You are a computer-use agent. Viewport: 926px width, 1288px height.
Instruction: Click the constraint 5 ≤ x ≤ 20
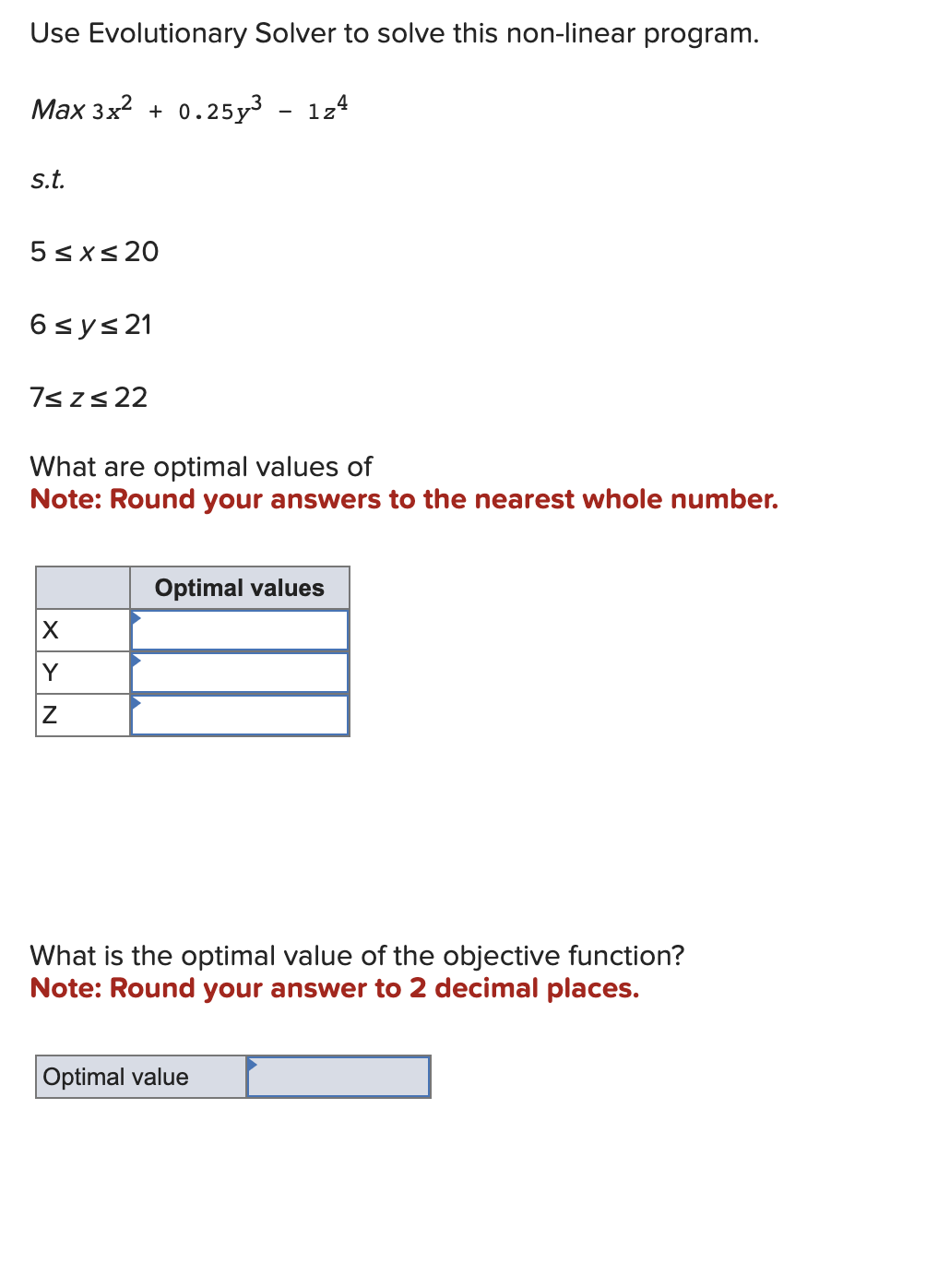pyautogui.click(x=94, y=251)
